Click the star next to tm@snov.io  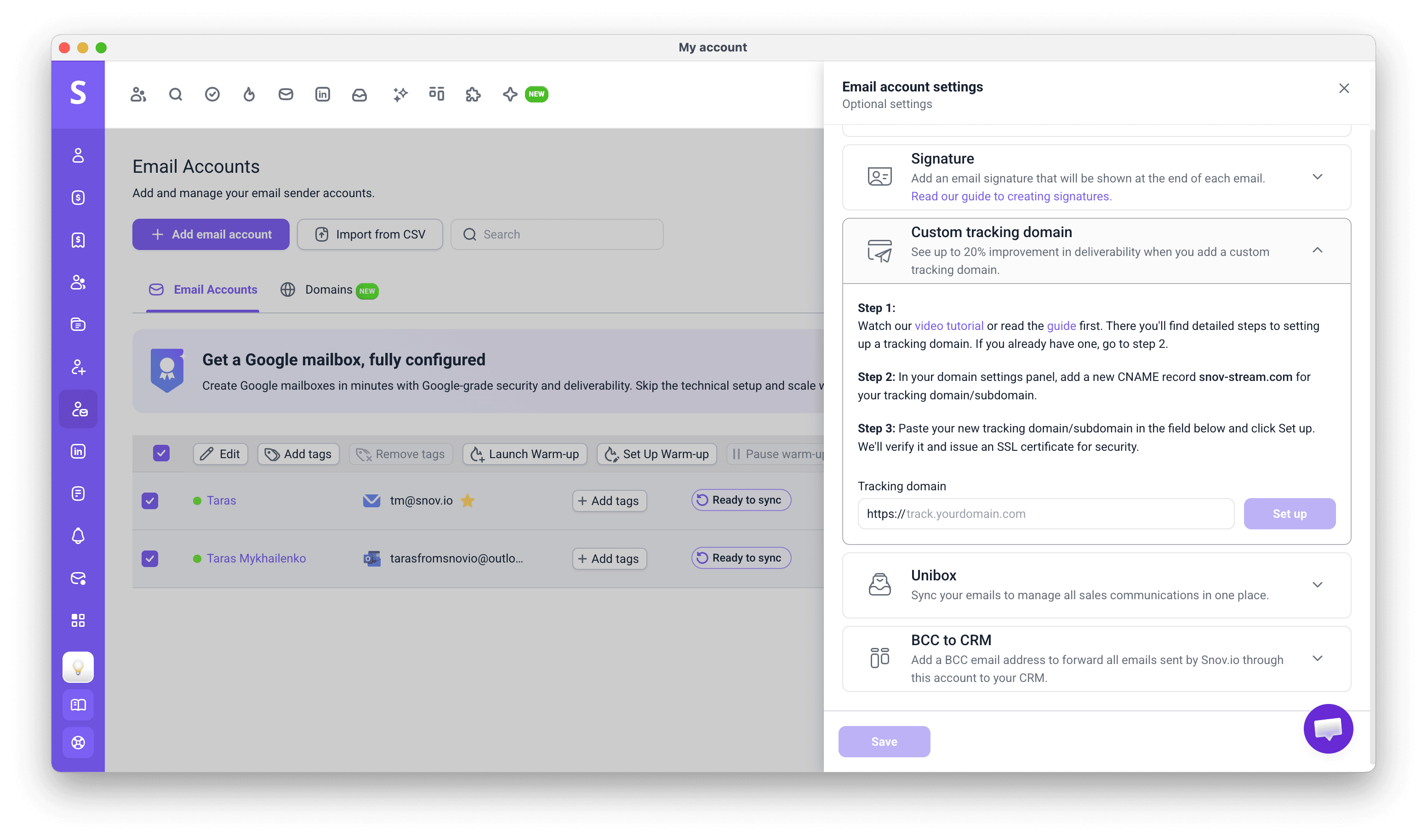point(467,500)
